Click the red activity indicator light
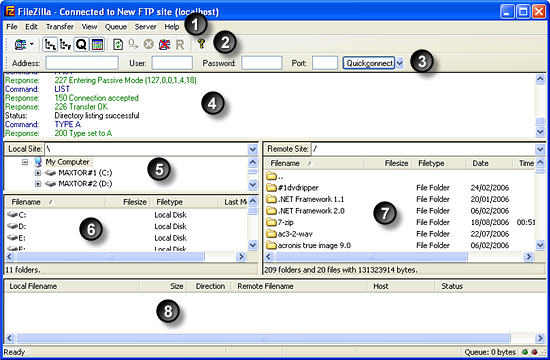 pyautogui.click(x=534, y=352)
